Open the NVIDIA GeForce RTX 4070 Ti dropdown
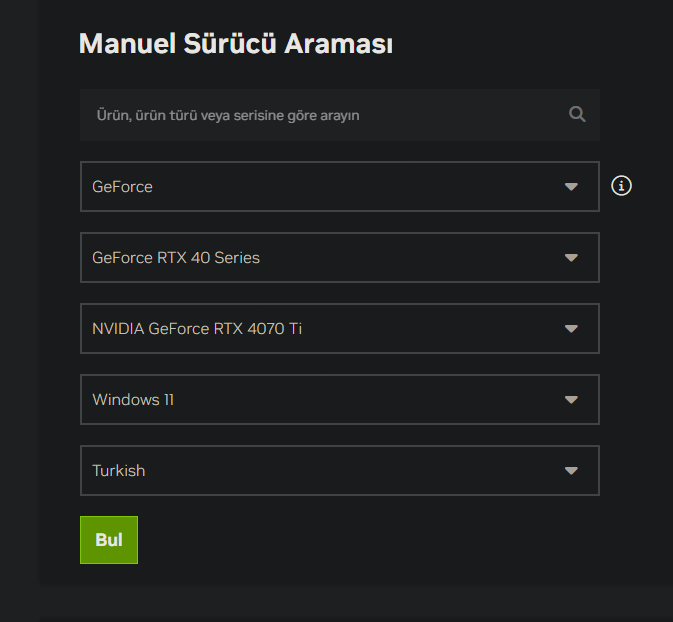The image size is (673, 622). [340, 328]
